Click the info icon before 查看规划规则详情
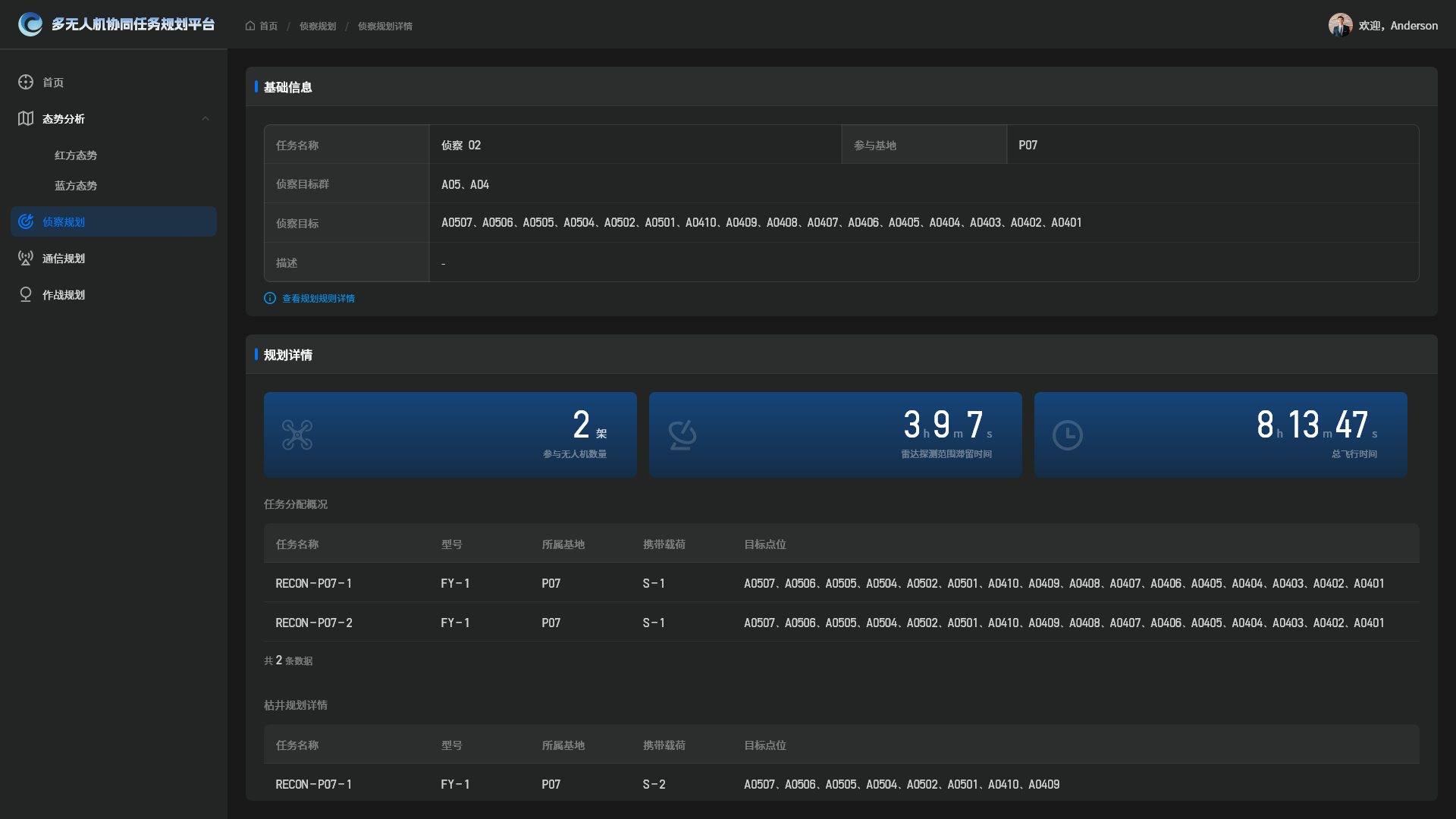Viewport: 1456px width, 819px height. click(x=269, y=298)
